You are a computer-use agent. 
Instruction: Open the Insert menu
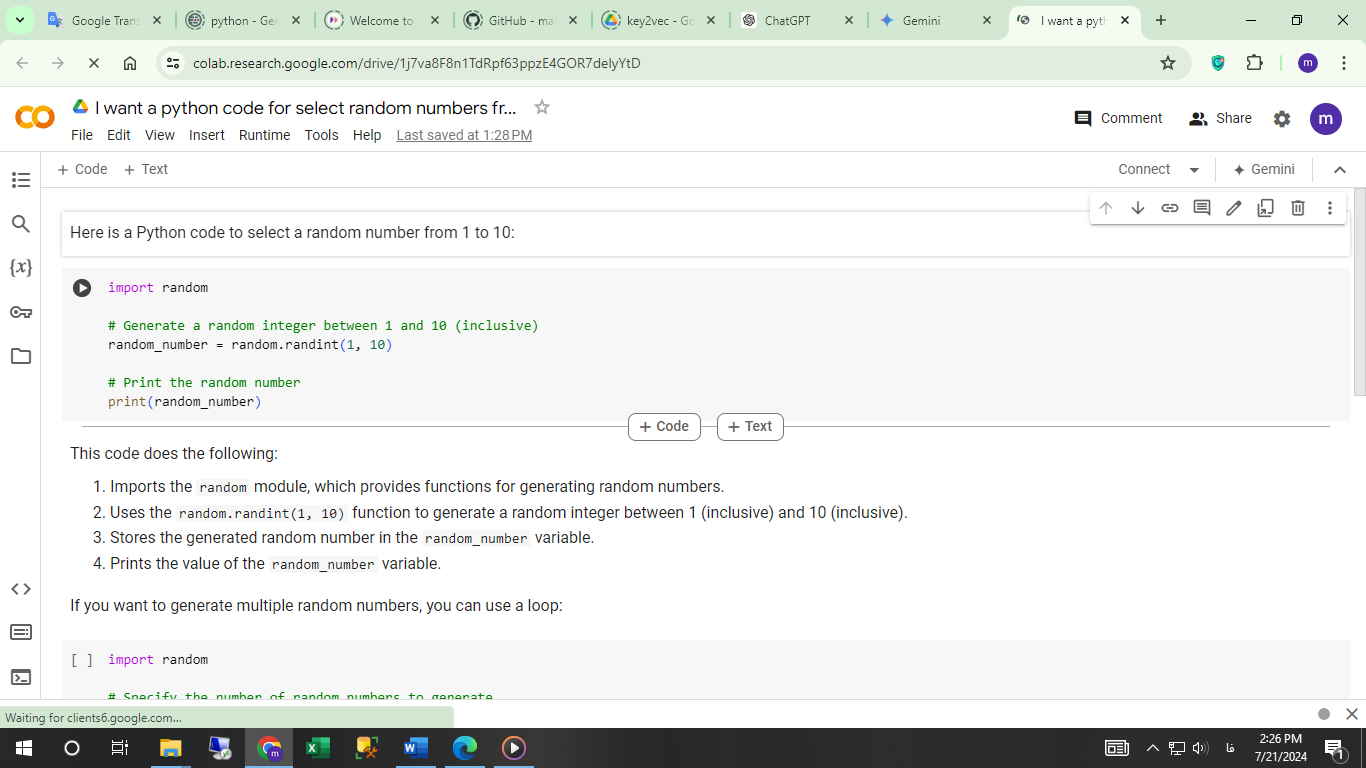click(x=207, y=135)
